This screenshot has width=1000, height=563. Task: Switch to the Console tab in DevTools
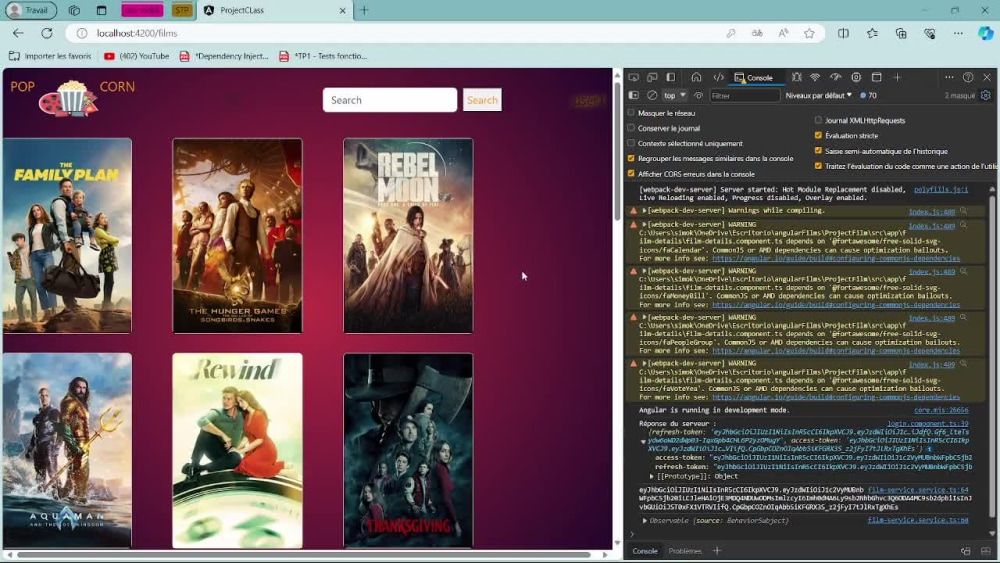(754, 78)
